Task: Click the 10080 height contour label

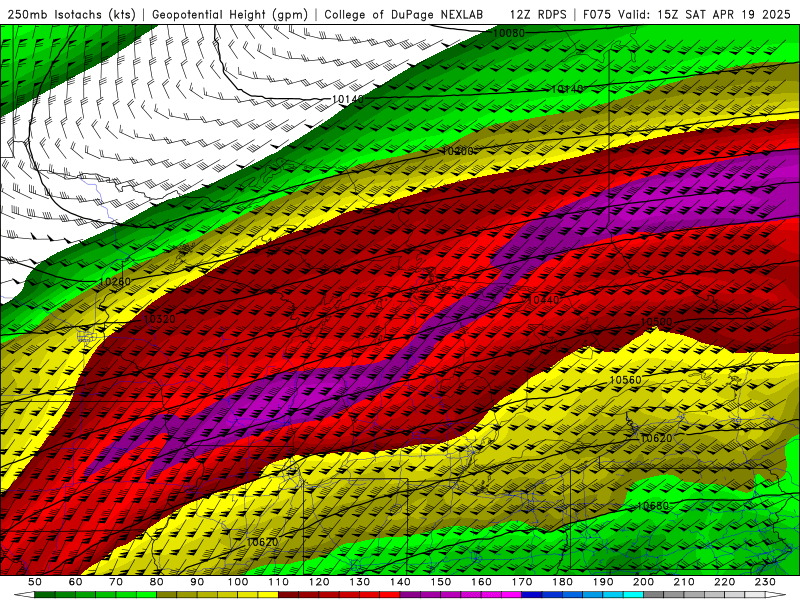Action: (x=509, y=33)
